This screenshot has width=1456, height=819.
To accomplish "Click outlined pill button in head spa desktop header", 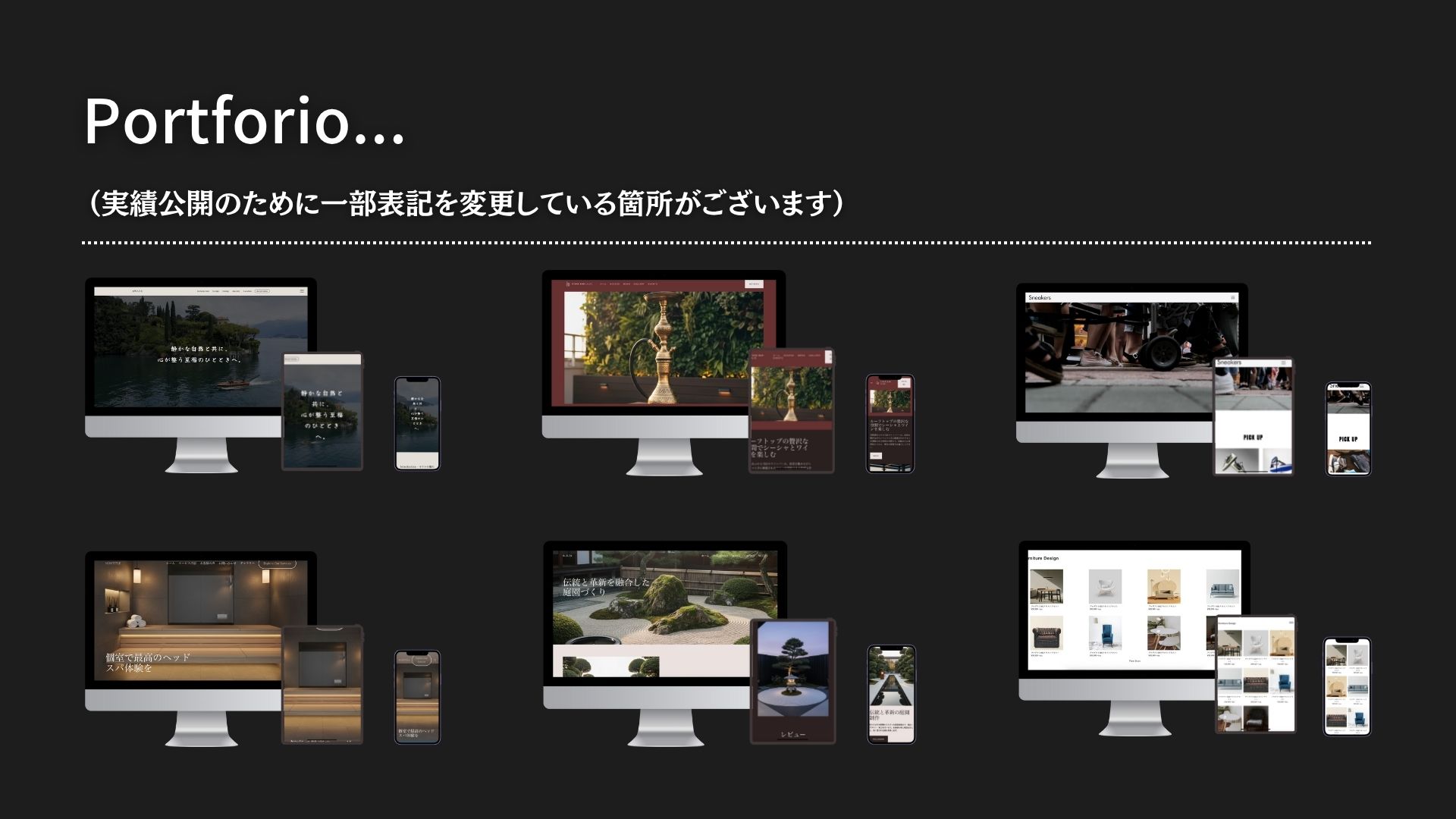I will point(276,563).
